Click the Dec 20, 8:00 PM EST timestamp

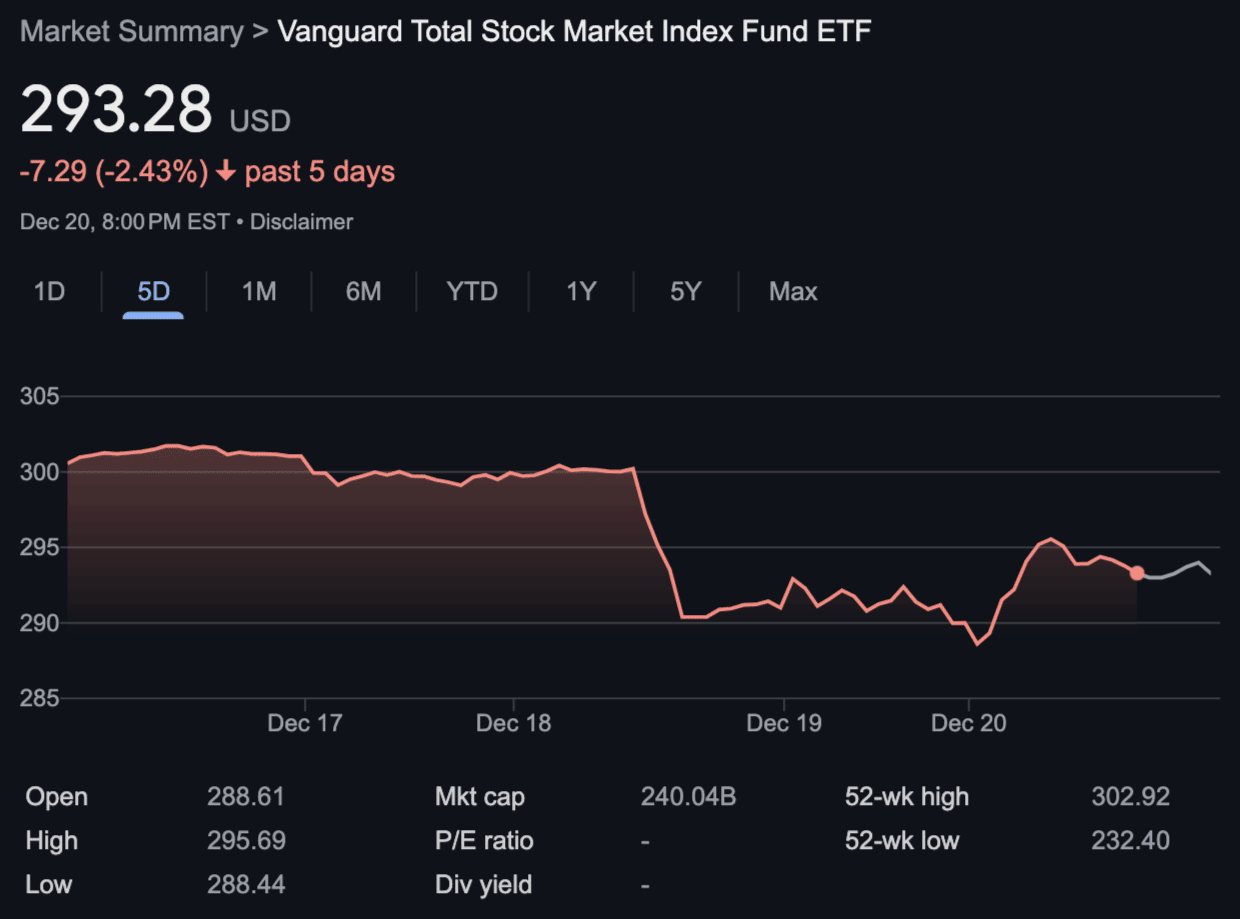125,222
